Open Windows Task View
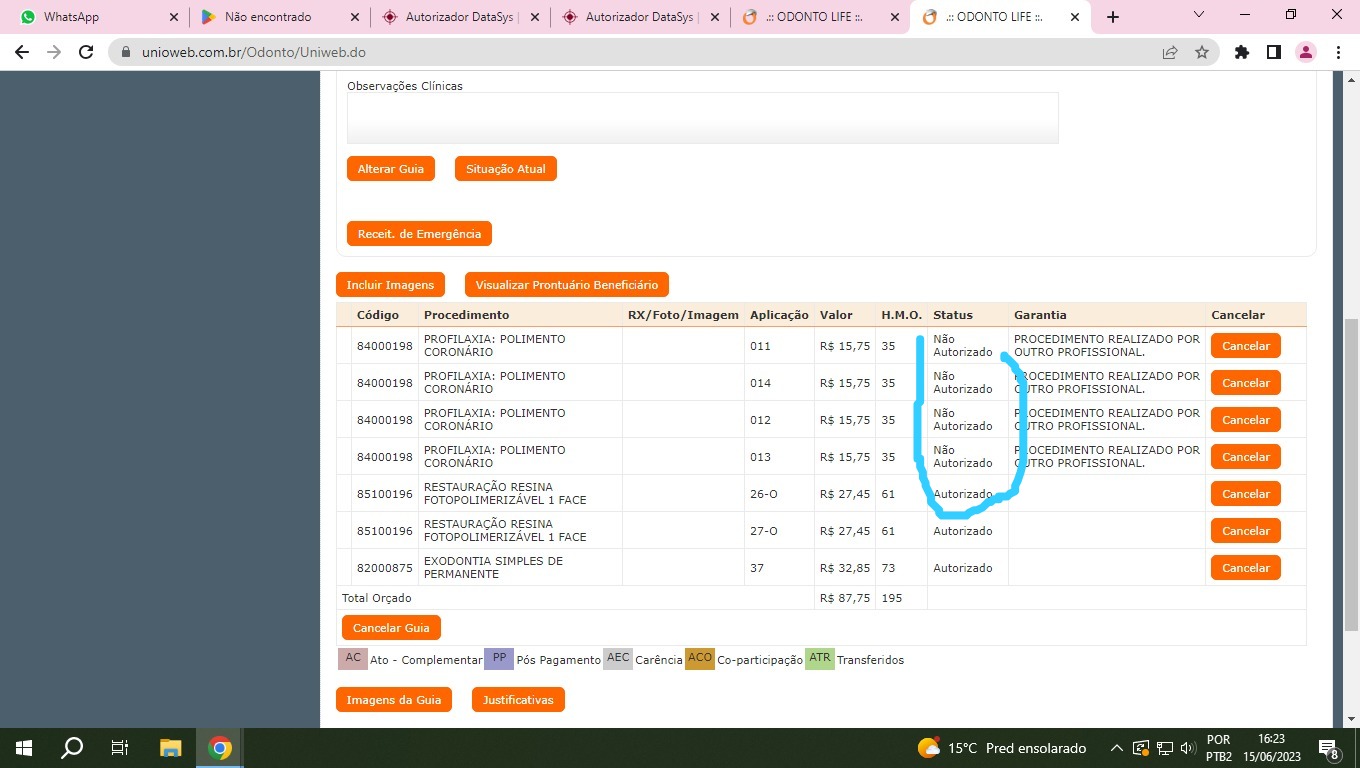1360x768 pixels. pos(120,748)
